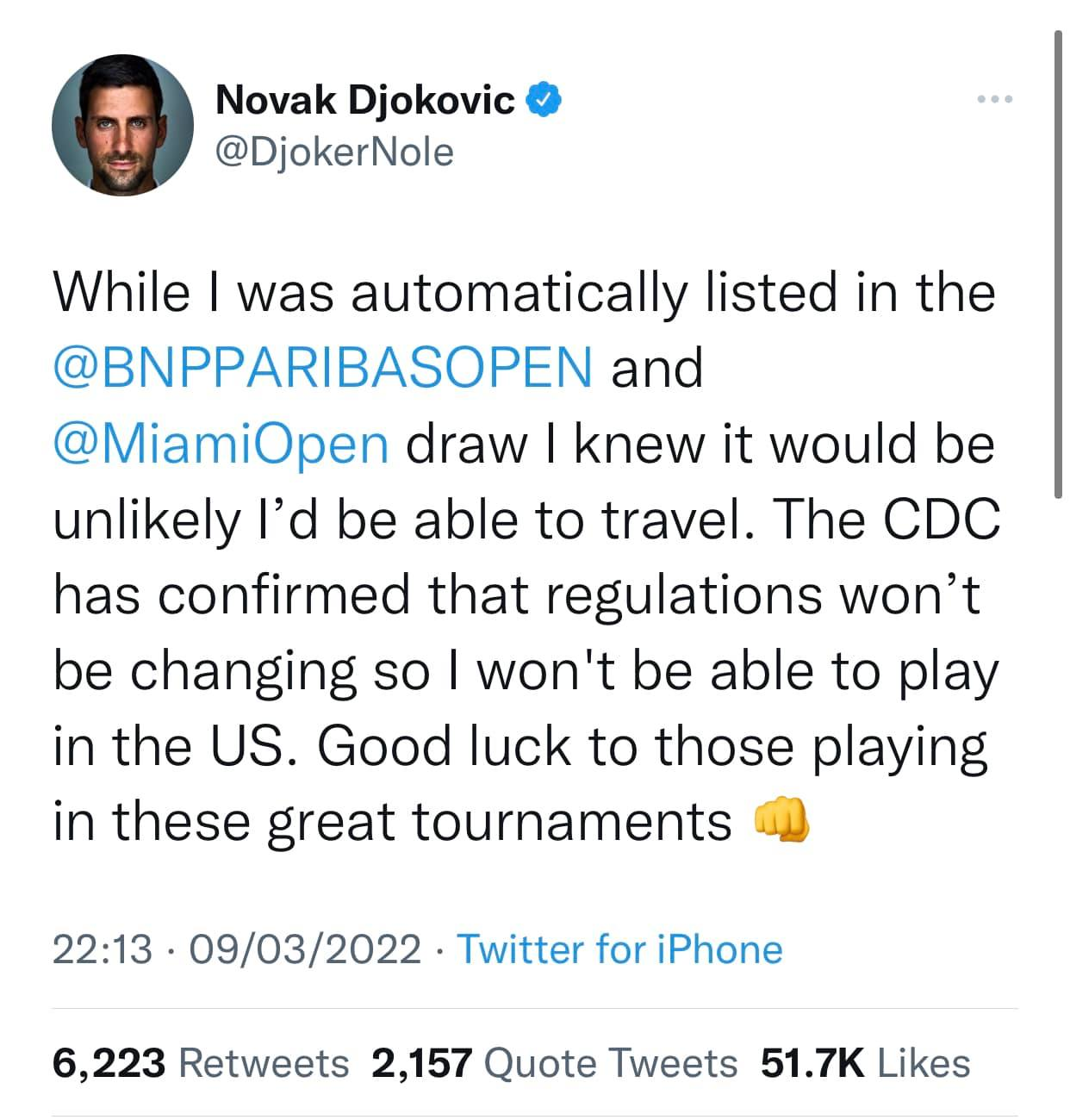Open the Twitter for iPhone source link

619,949
